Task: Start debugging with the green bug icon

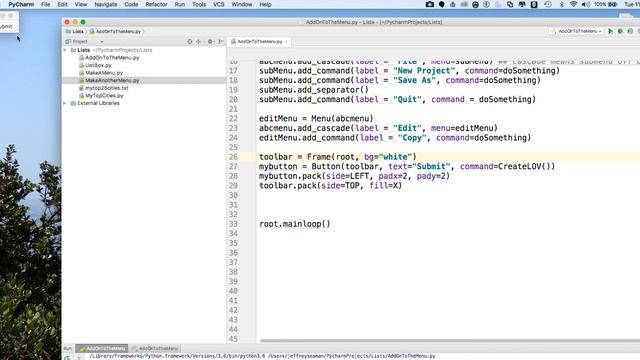Action: 620,31
